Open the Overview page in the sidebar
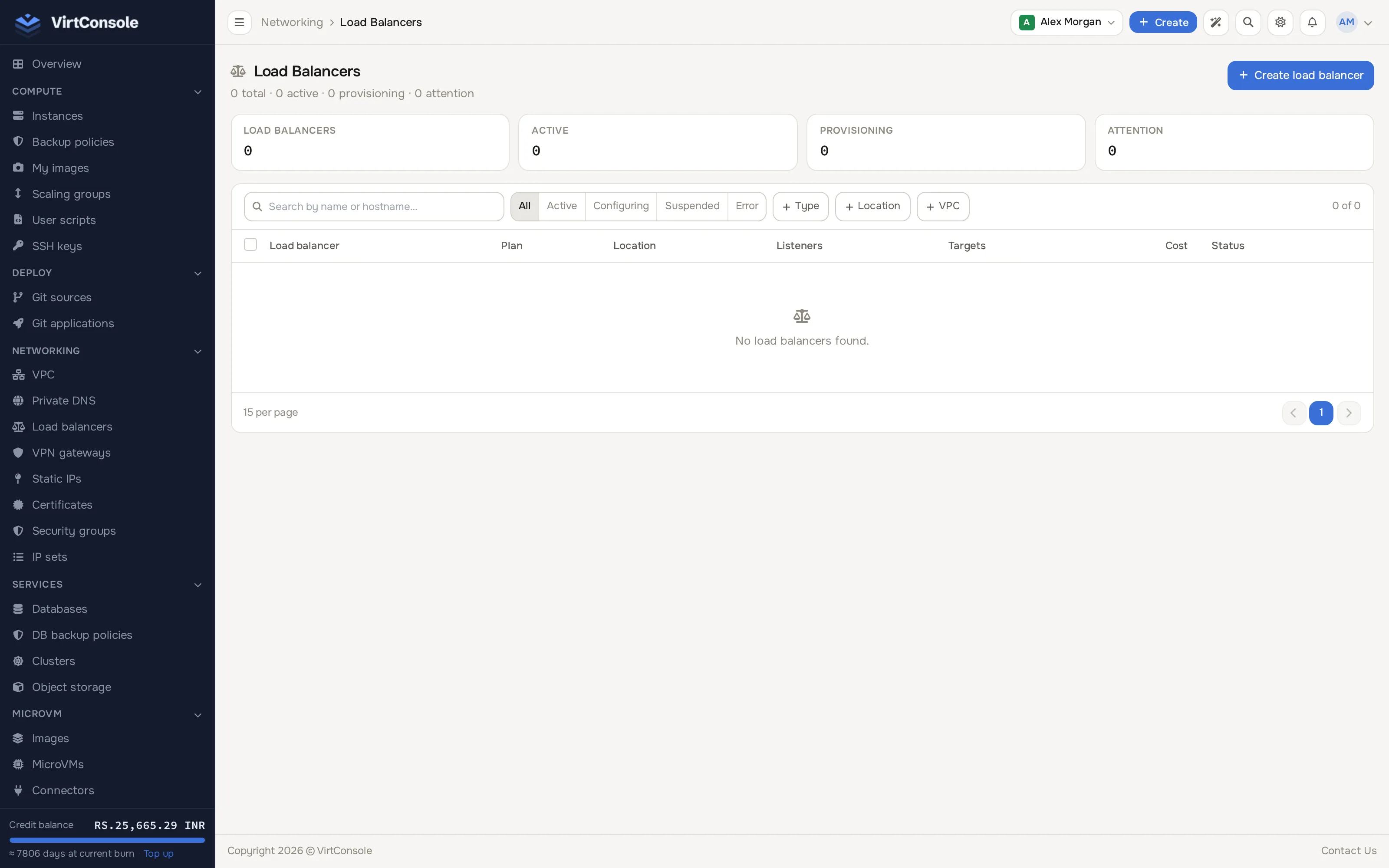This screenshot has width=1389, height=868. pos(107,64)
